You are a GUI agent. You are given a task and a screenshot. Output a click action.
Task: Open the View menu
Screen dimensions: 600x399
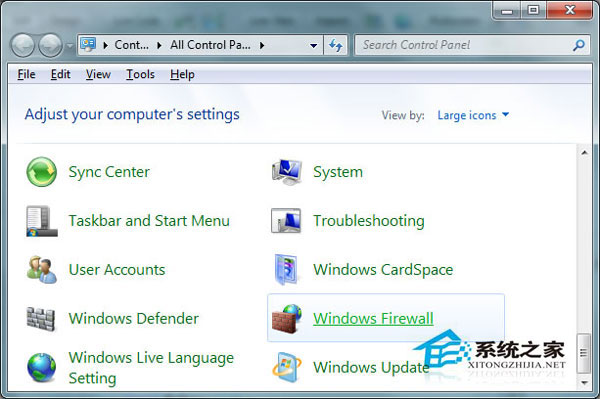98,74
